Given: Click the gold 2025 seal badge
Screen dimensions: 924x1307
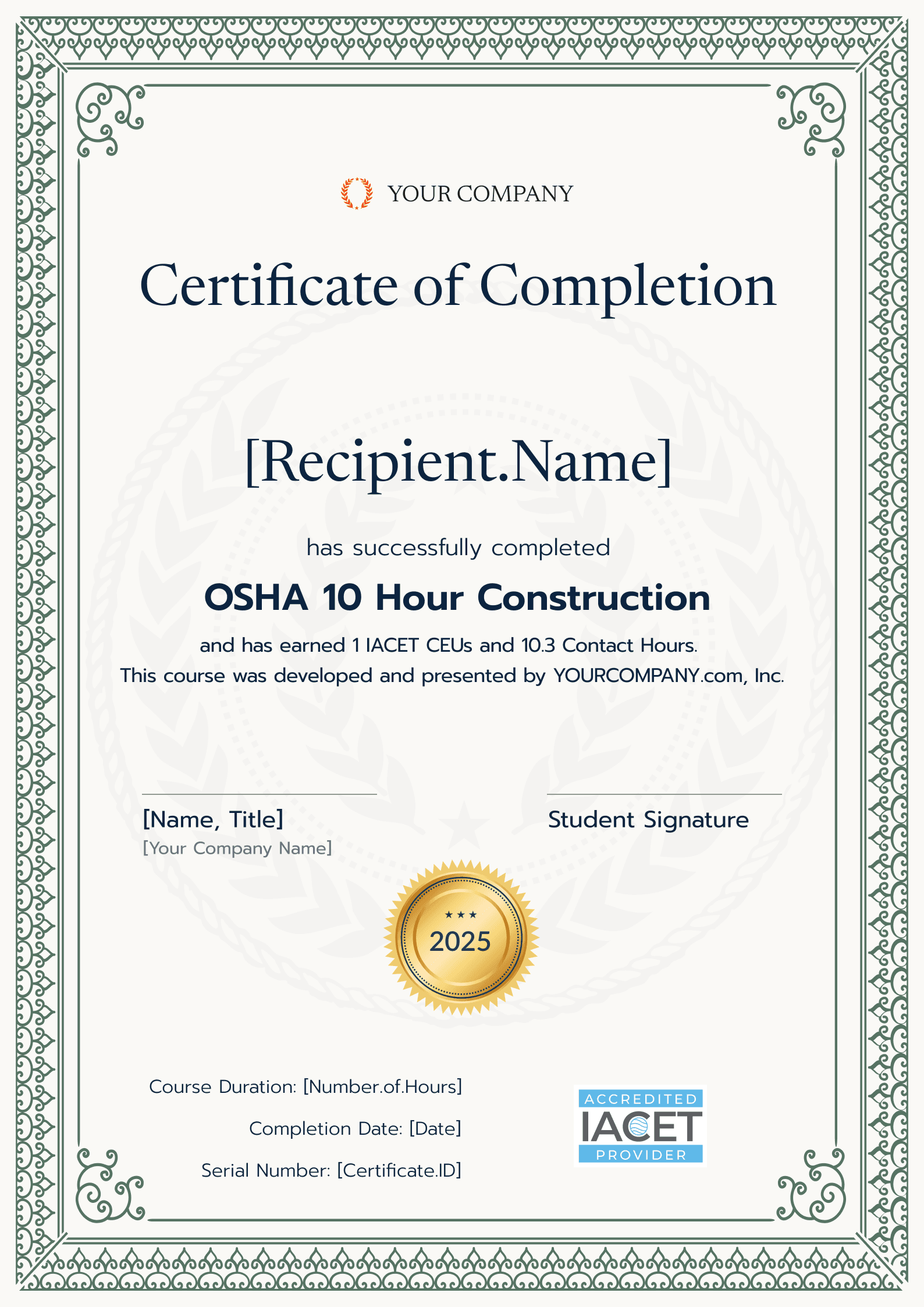Looking at the screenshot, I should 461,937.
